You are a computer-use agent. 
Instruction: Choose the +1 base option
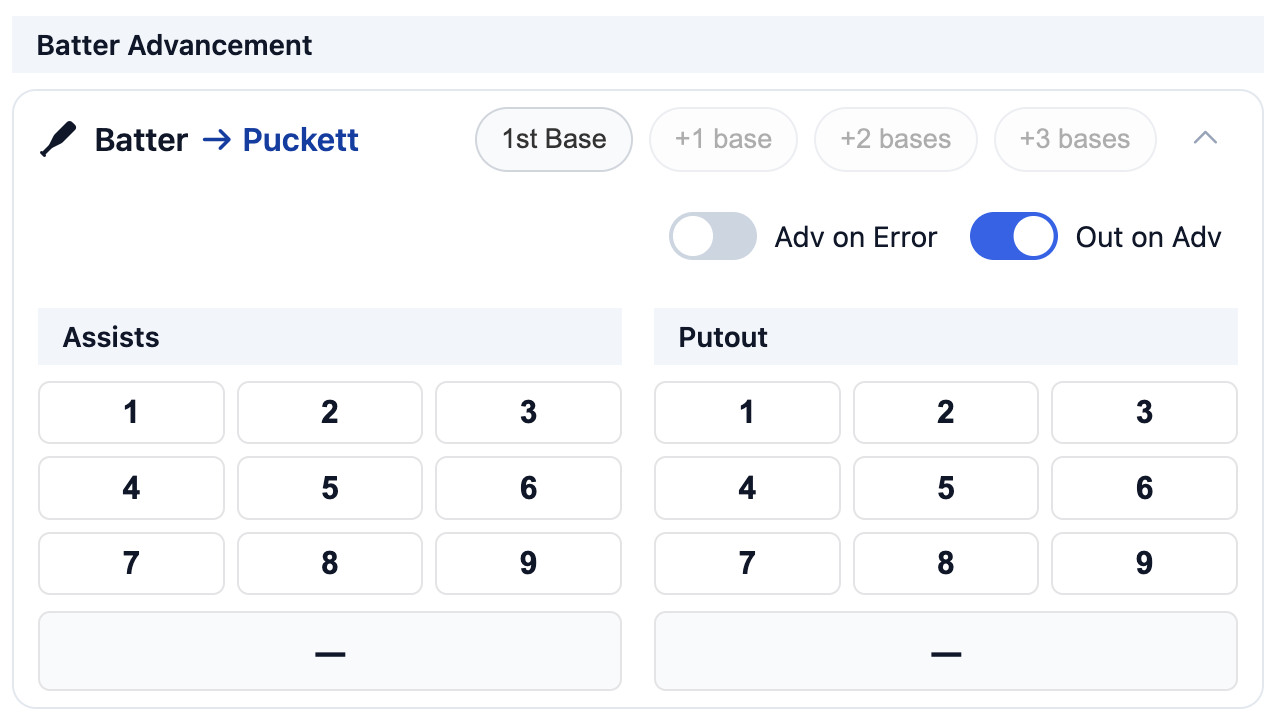pyautogui.click(x=723, y=139)
